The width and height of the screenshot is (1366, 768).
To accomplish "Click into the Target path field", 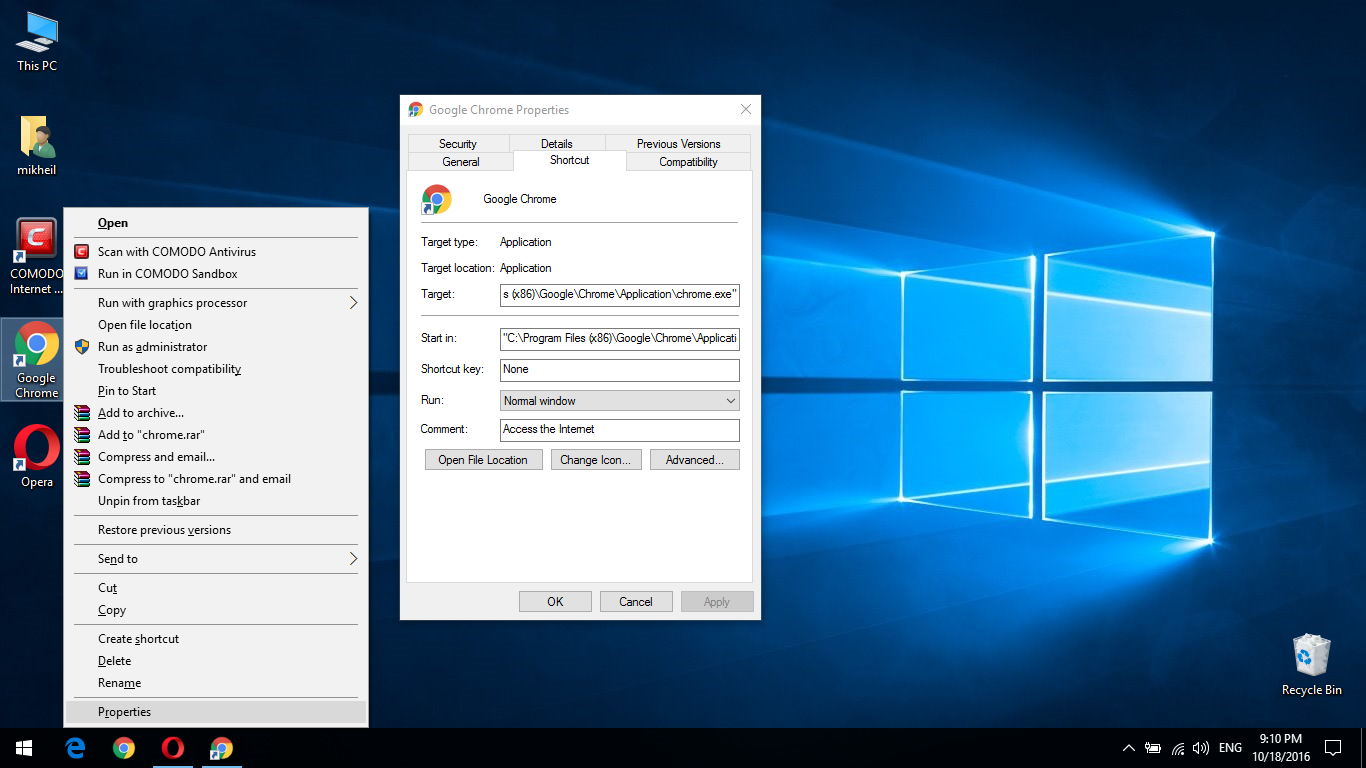I will tap(619, 294).
